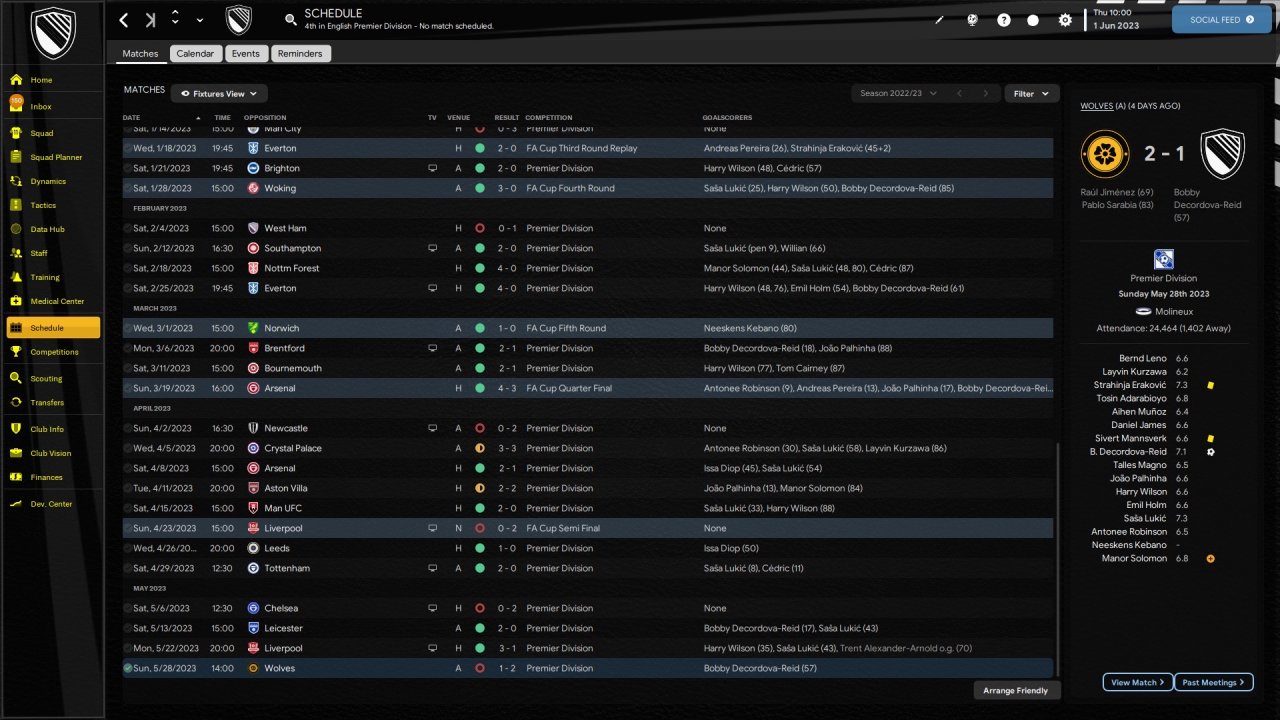1280x720 pixels.
Task: Open the help question mark icon
Action: click(1004, 20)
